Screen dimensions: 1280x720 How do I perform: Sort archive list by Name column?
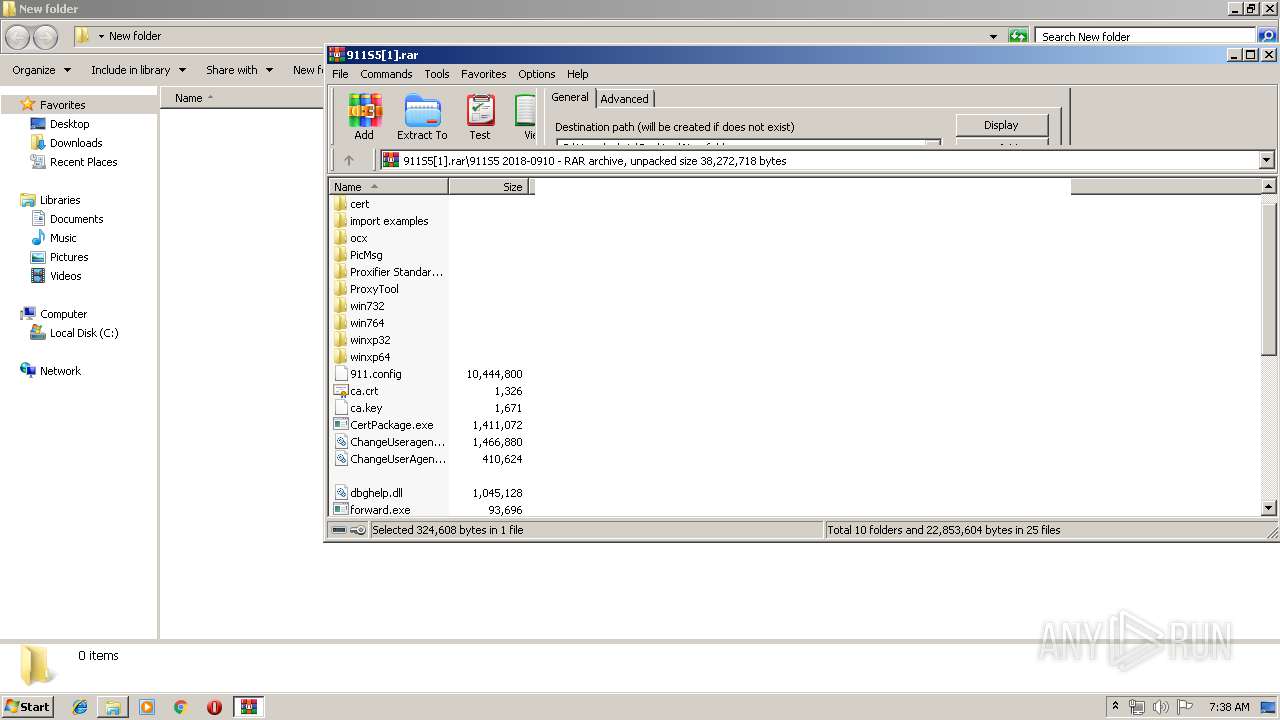coord(388,187)
